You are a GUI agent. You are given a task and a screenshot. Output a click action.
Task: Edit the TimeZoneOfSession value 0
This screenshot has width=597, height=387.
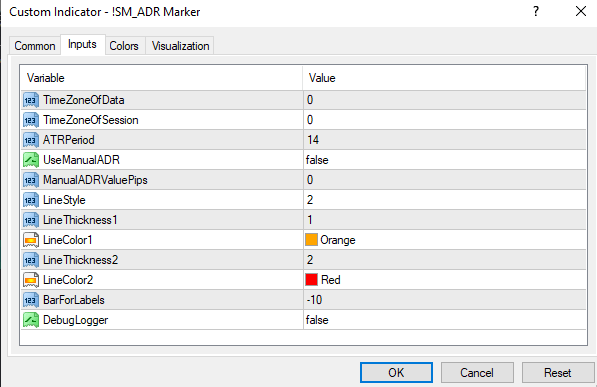tap(444, 120)
